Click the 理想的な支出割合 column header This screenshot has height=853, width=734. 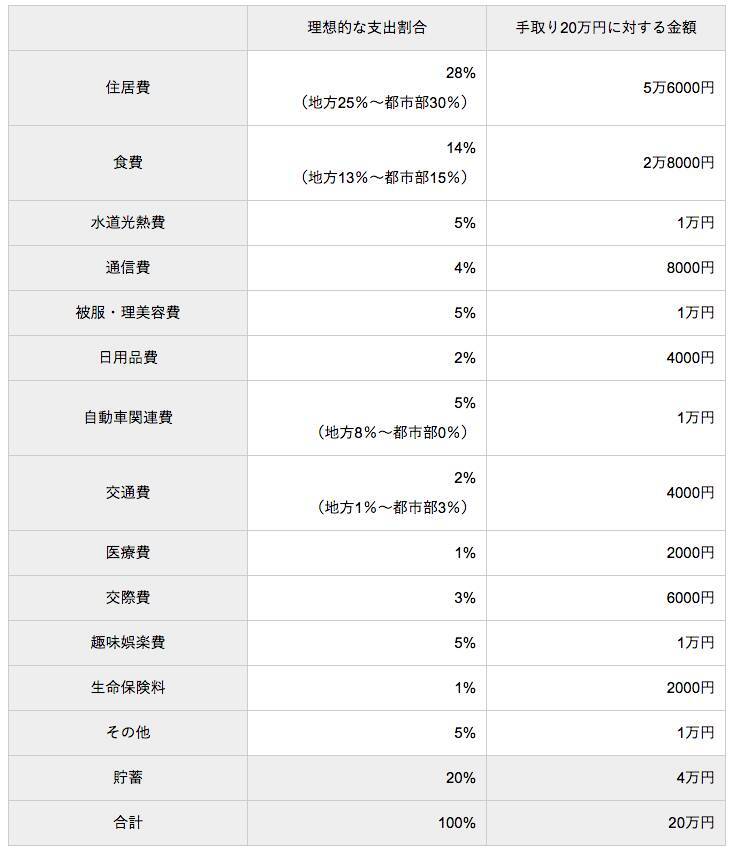pos(366,28)
